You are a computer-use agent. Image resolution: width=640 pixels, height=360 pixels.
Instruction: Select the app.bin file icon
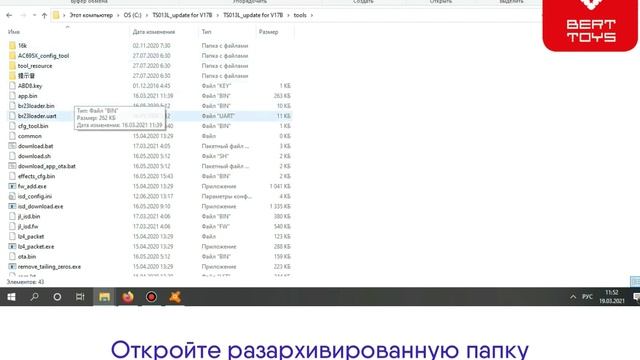pyautogui.click(x=12, y=96)
